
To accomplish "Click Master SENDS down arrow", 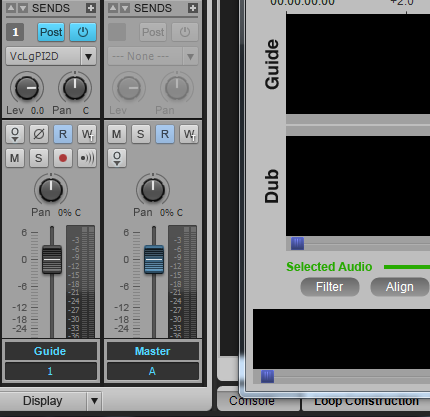I will coord(125,8).
